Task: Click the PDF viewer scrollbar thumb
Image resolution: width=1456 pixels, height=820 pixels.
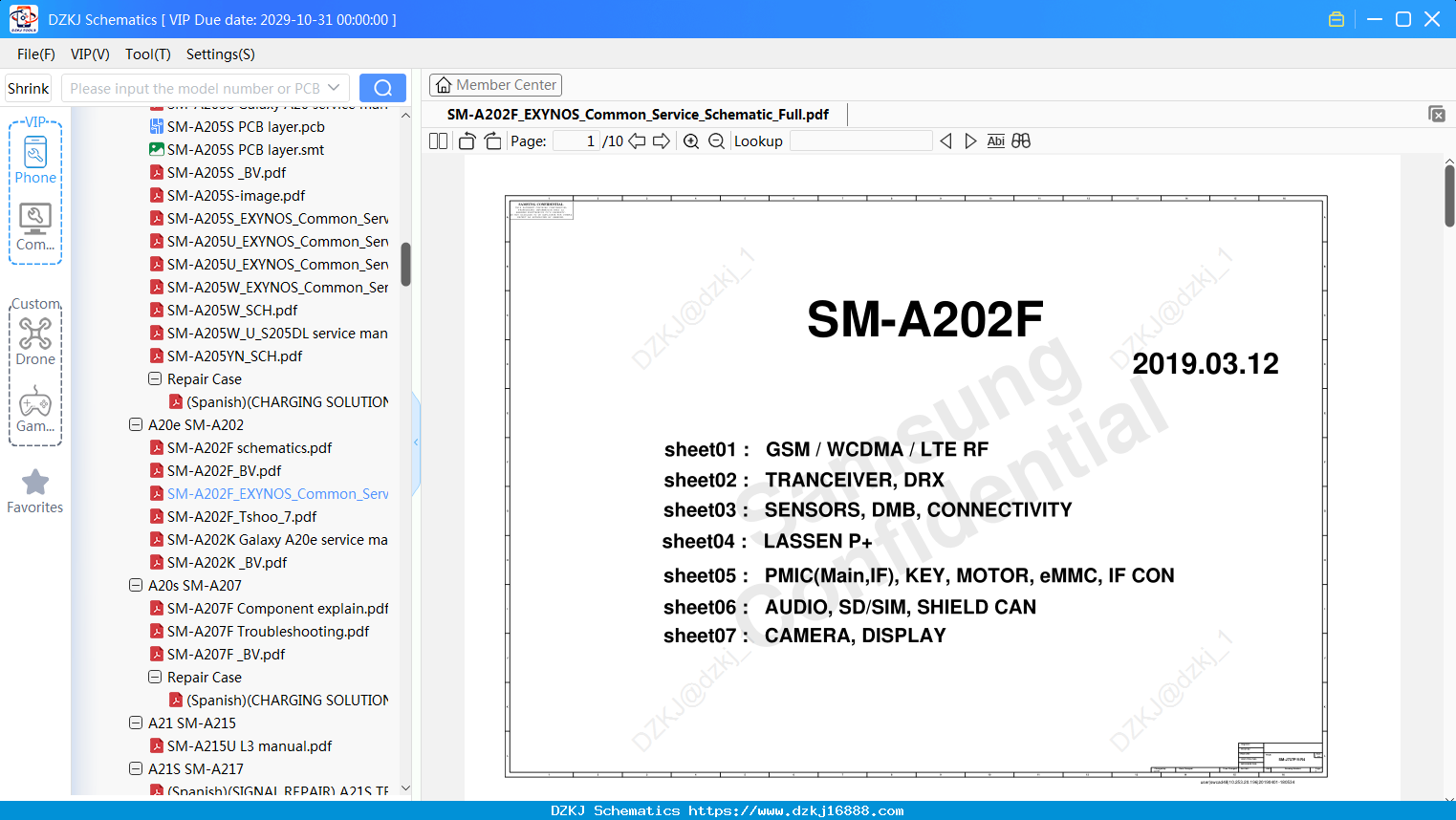Action: coord(1449,195)
